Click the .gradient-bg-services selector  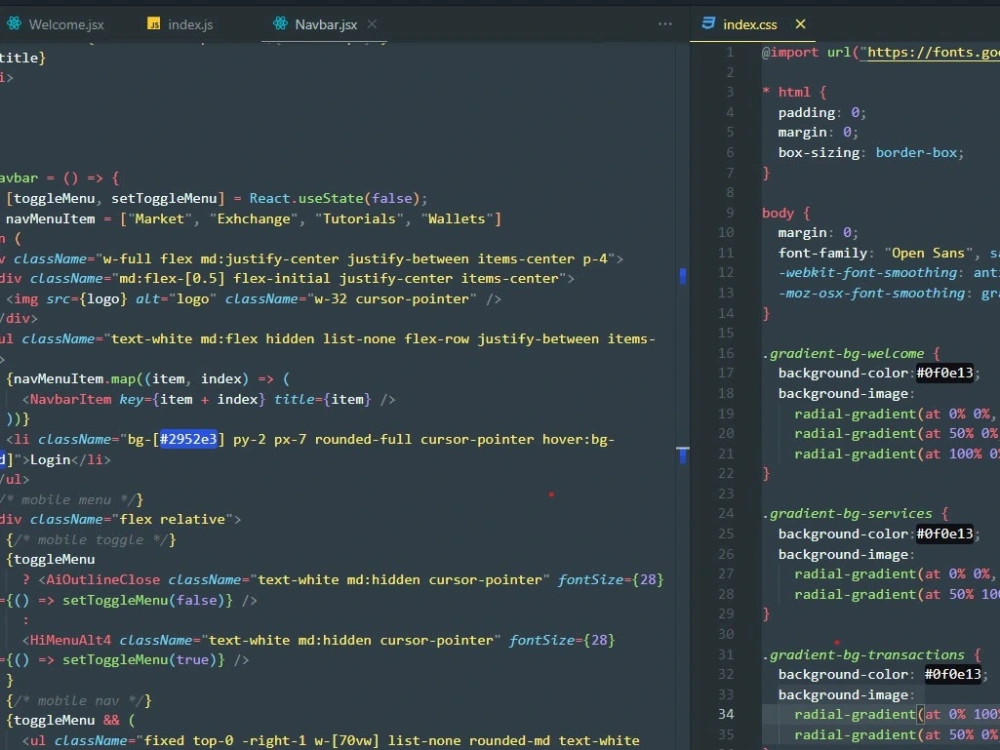point(847,513)
